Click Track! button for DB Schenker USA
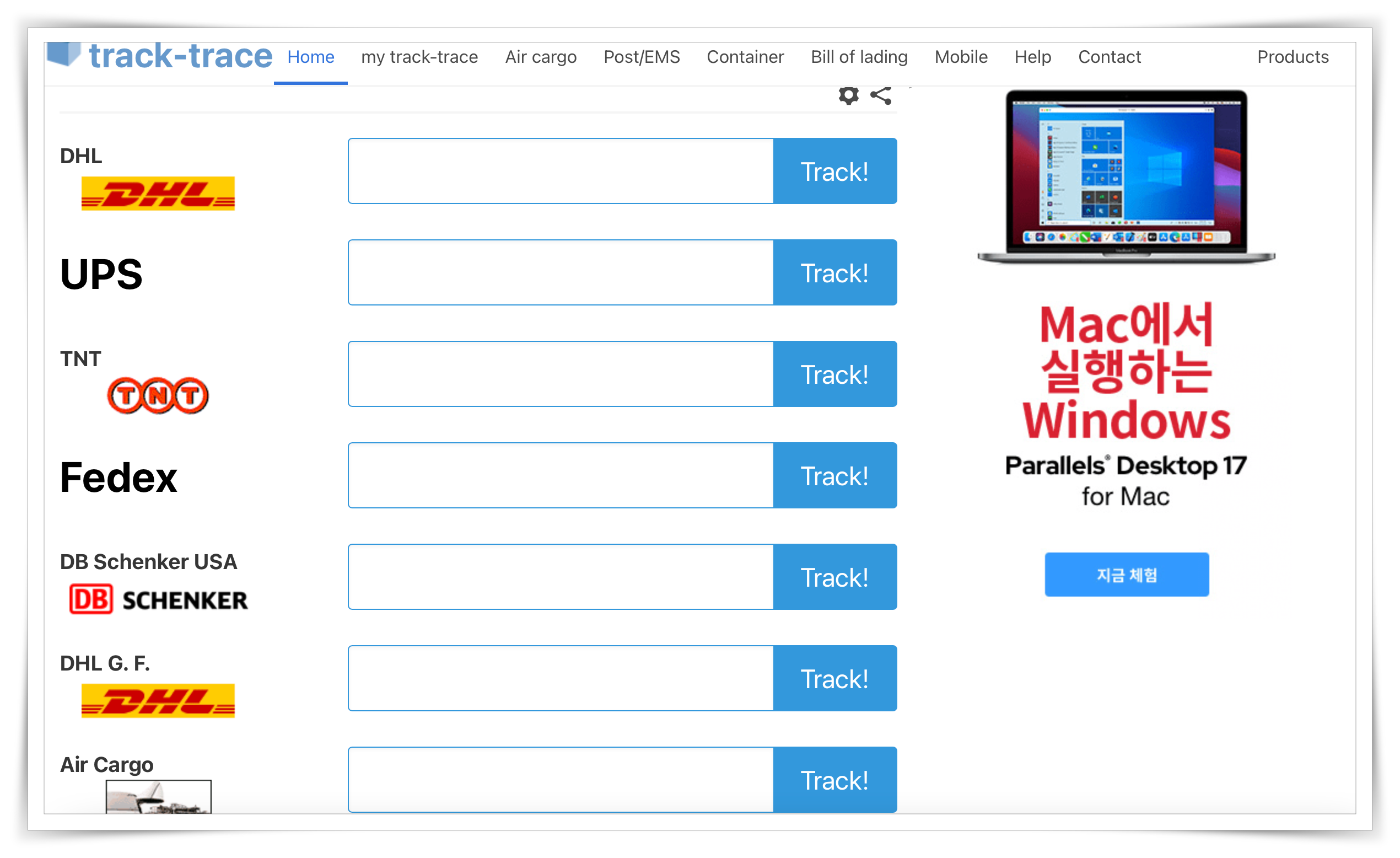The width and height of the screenshot is (1400, 858). pyautogui.click(x=834, y=577)
